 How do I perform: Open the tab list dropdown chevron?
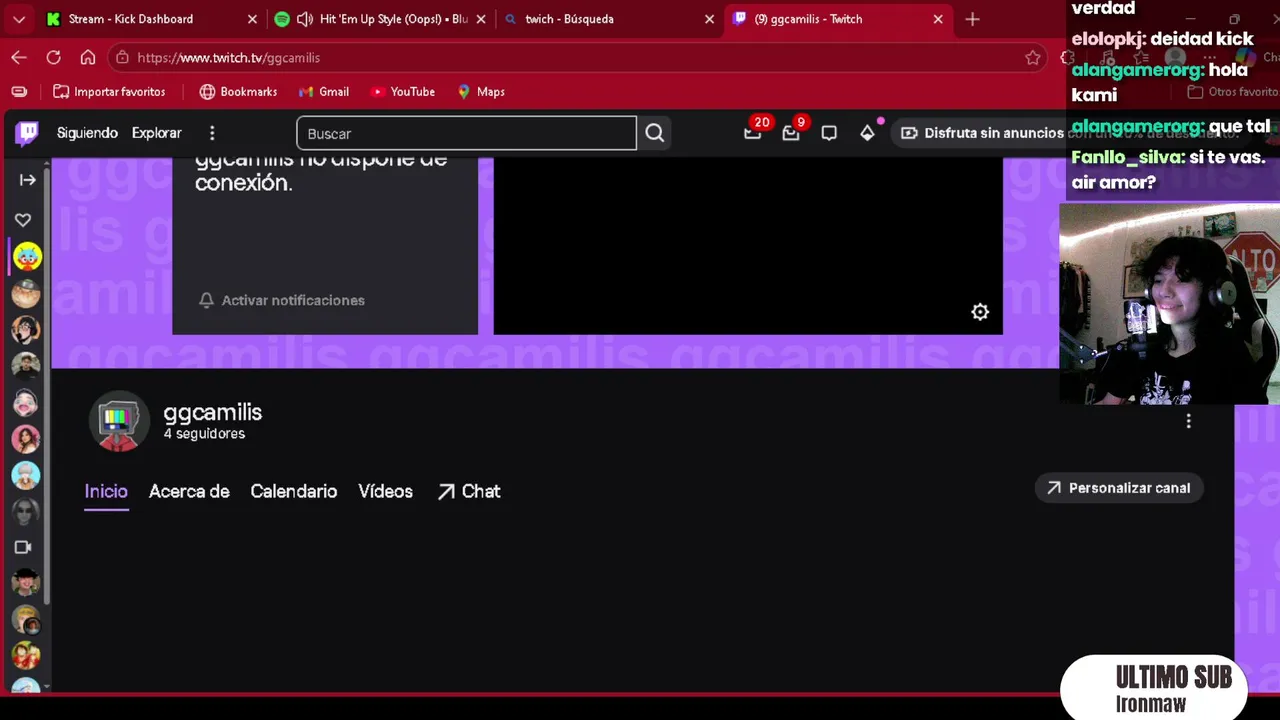click(x=18, y=19)
